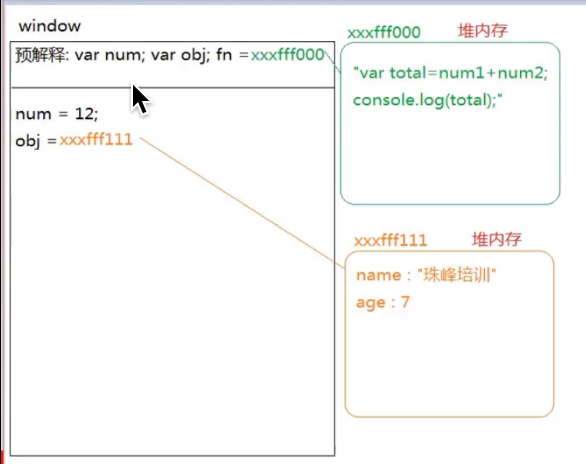
Task: Click the green 'xxxfff000' address after fn =
Action: tap(287, 55)
